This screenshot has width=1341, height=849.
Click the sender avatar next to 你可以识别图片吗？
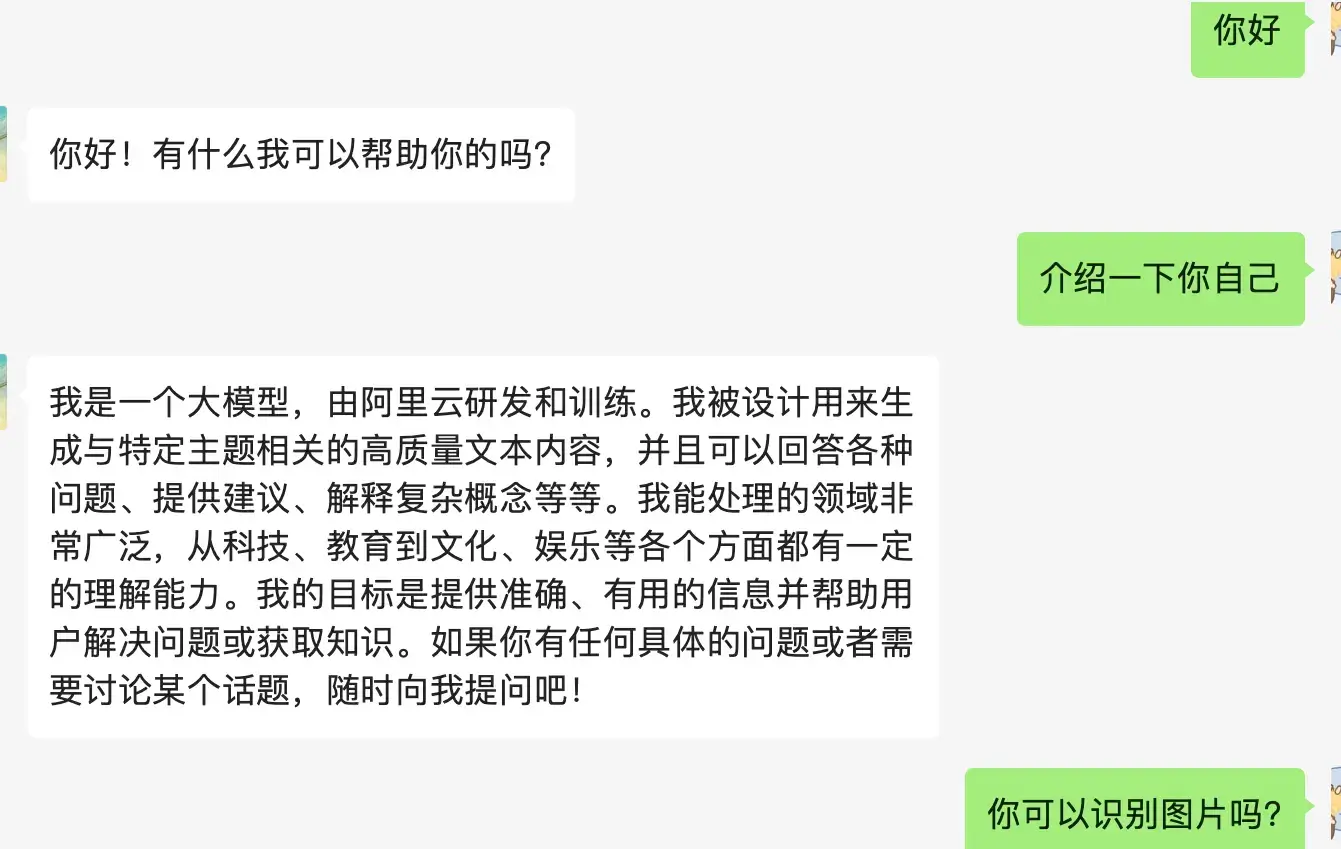[x=1336, y=803]
